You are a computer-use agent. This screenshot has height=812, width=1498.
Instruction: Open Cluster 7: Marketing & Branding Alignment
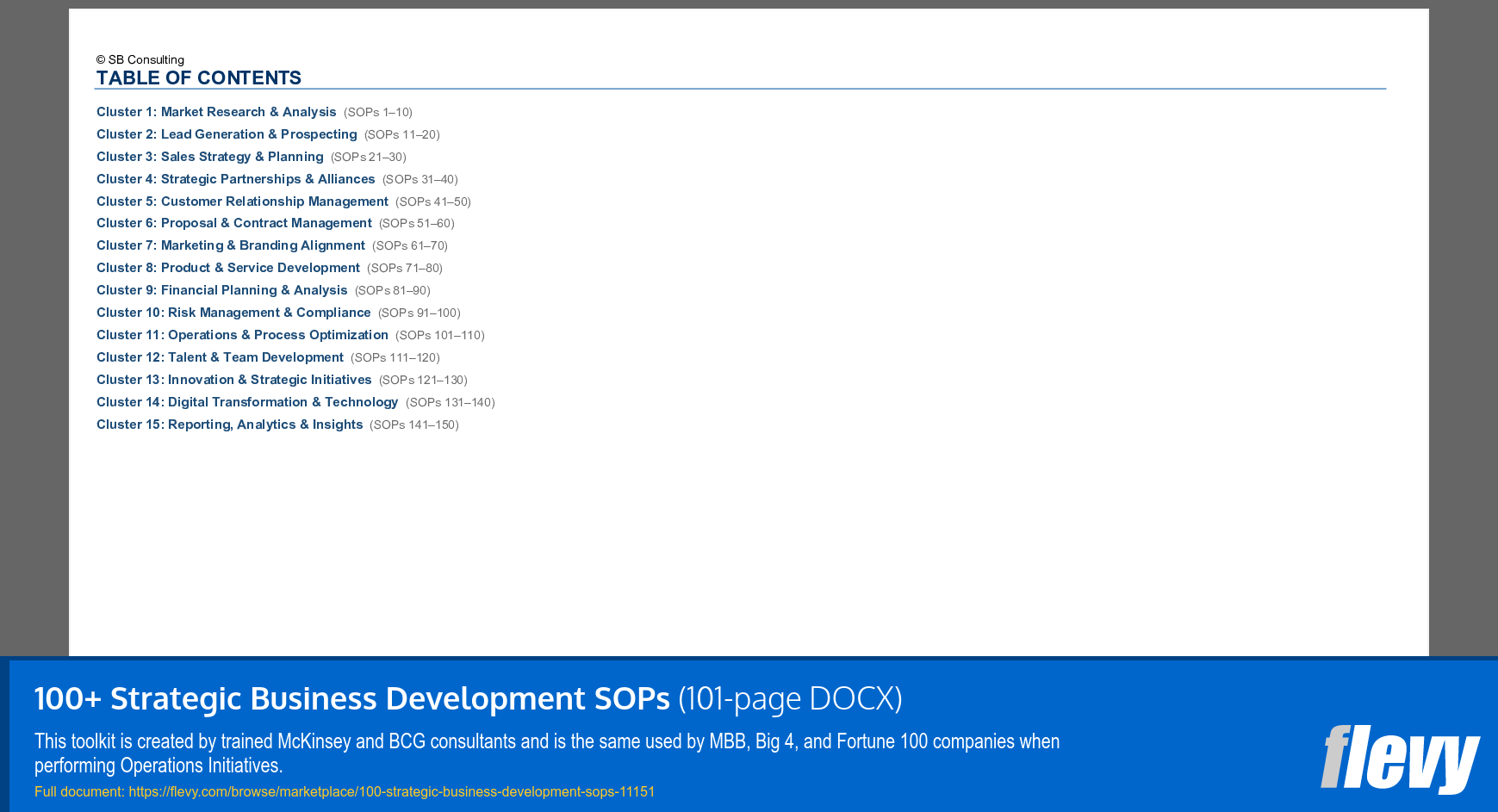(230, 245)
